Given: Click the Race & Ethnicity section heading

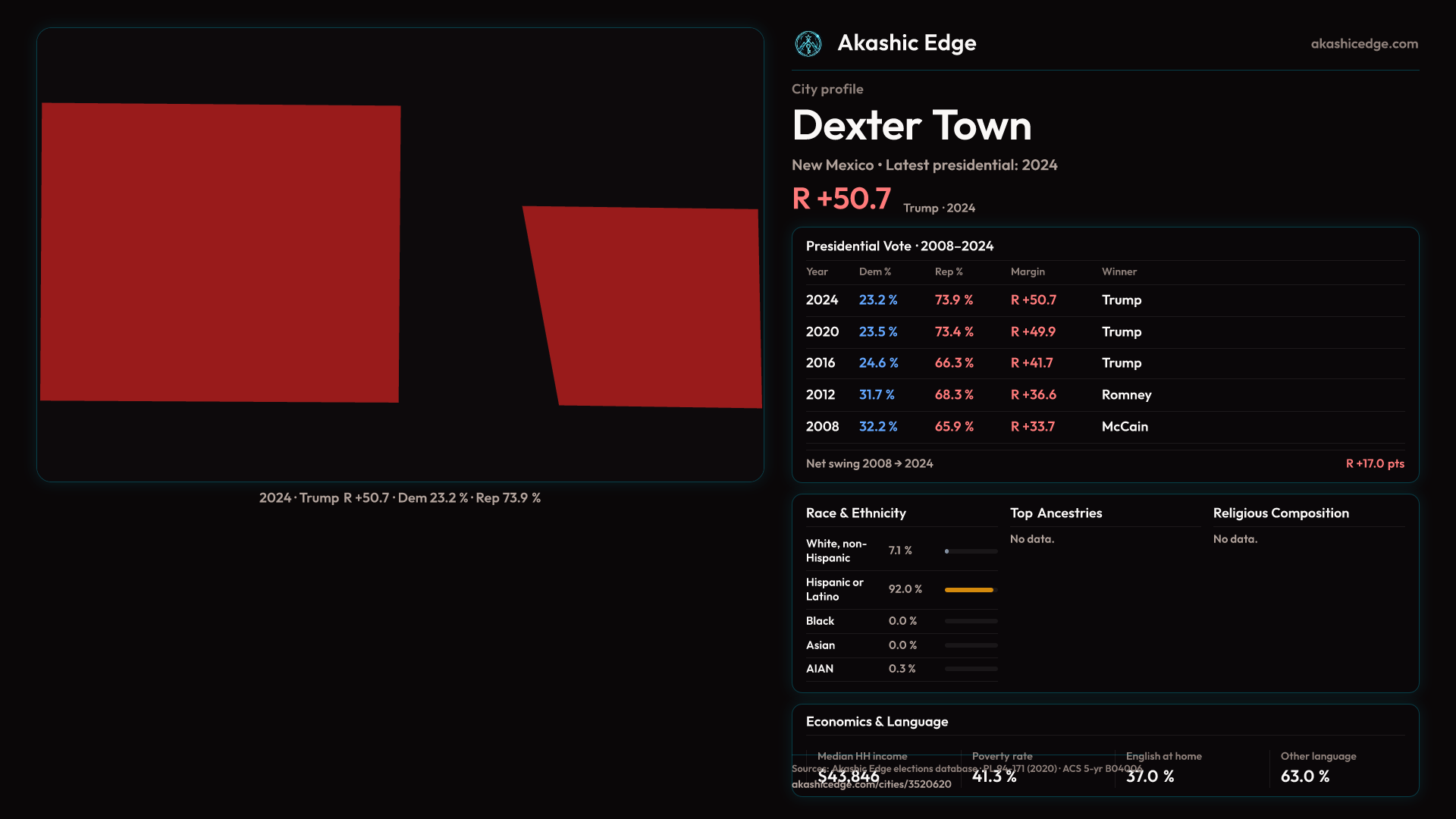Looking at the screenshot, I should [x=855, y=513].
